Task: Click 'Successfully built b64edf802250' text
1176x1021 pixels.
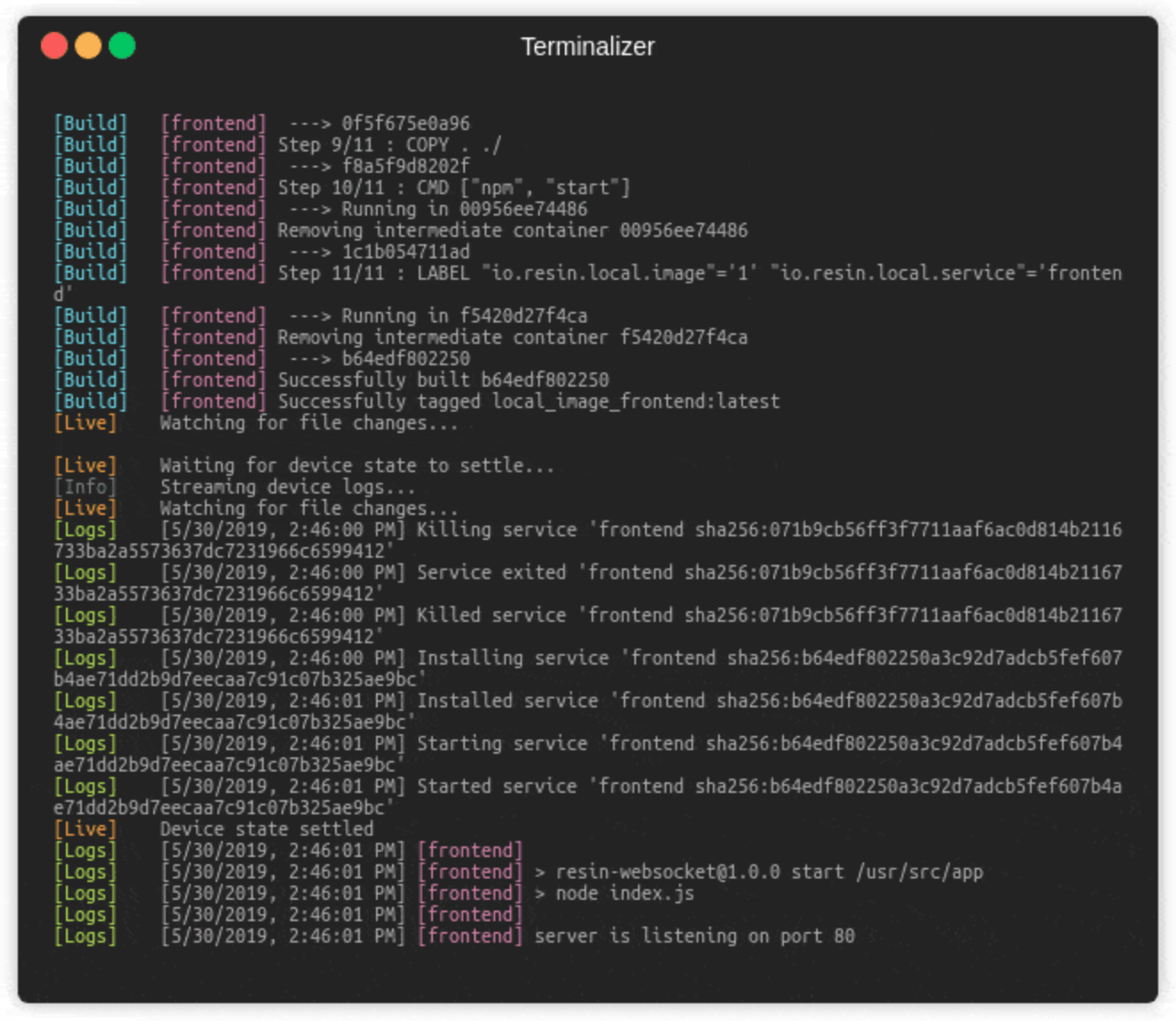Action: click(443, 380)
